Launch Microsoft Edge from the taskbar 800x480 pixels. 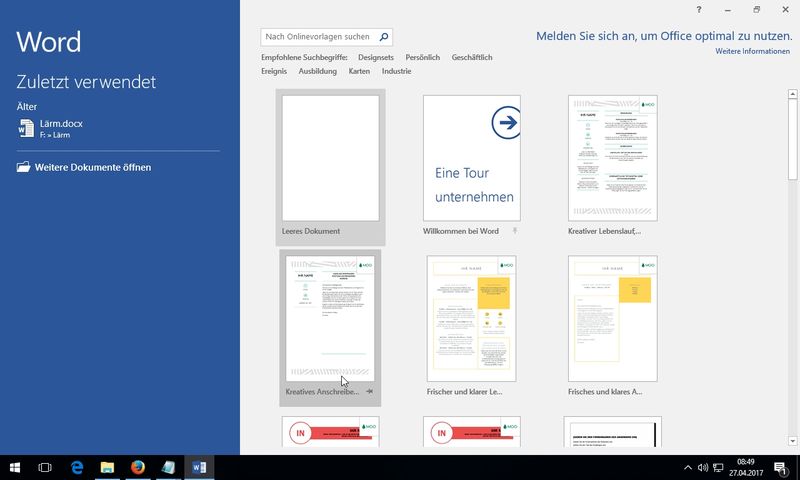(77, 467)
